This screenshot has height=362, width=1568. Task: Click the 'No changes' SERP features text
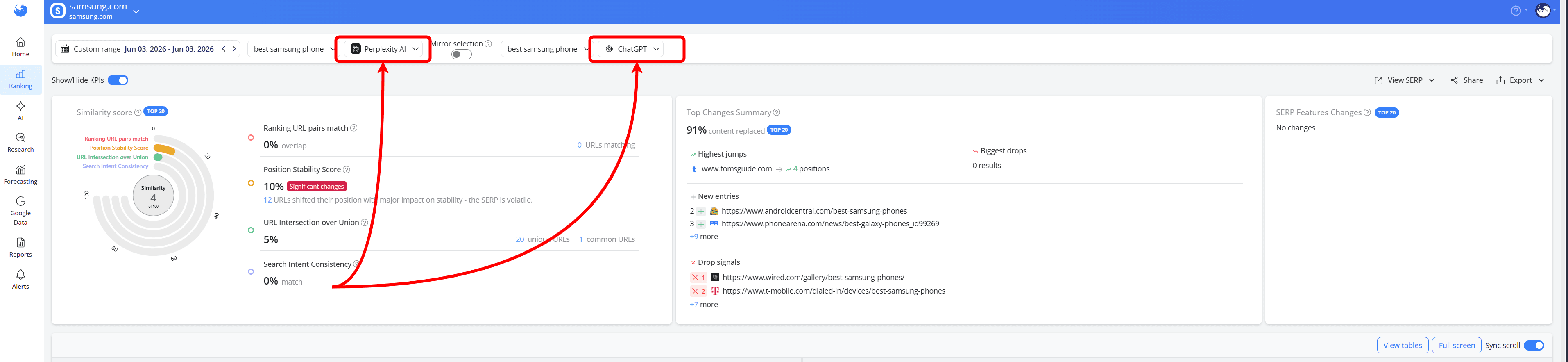coord(1295,128)
